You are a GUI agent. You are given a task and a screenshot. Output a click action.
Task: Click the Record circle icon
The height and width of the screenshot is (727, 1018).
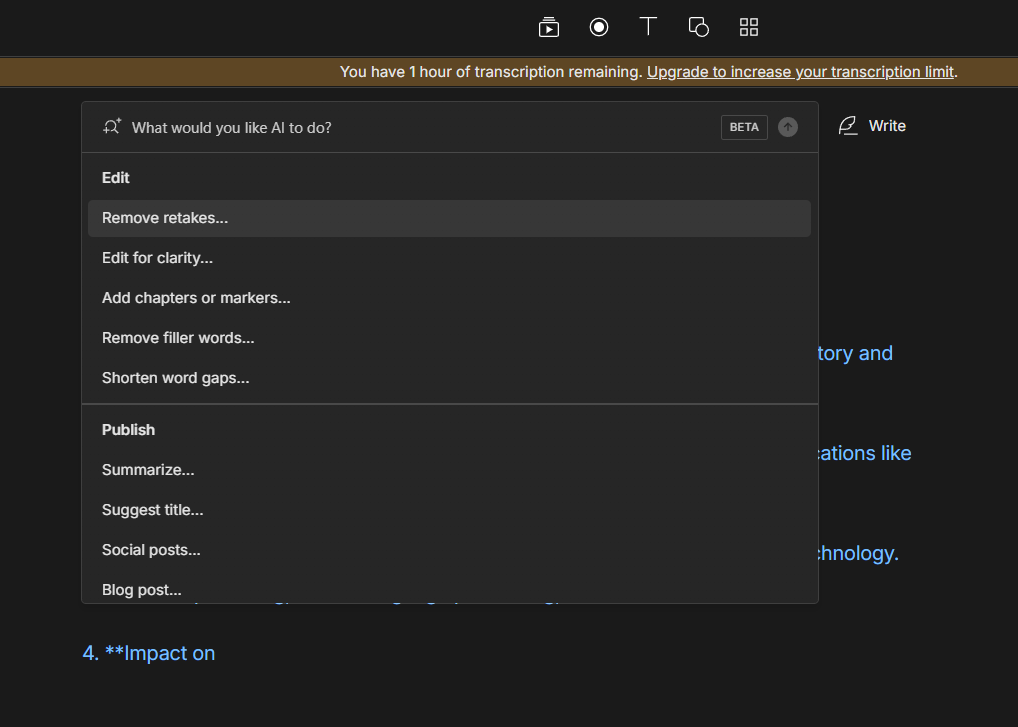coord(598,27)
